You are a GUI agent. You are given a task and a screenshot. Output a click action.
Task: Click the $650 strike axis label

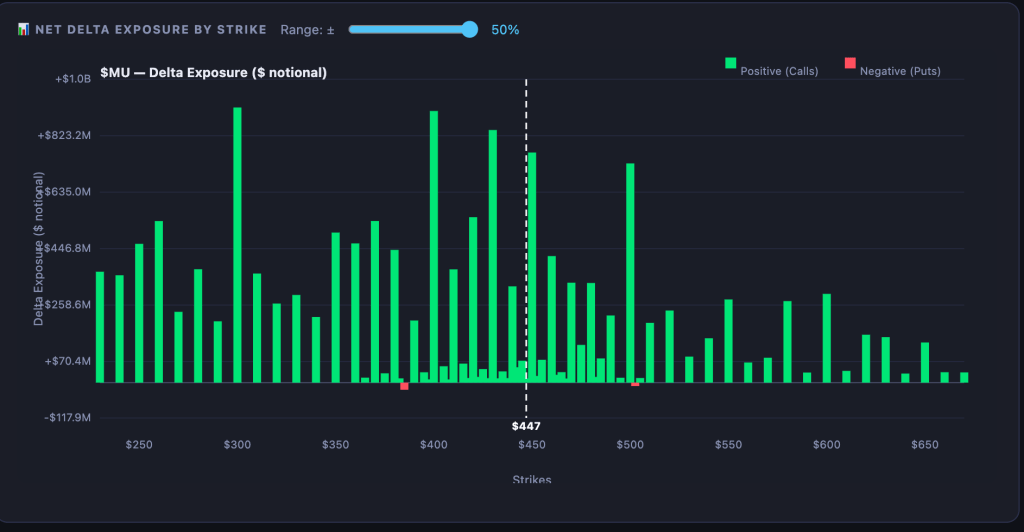pos(924,444)
